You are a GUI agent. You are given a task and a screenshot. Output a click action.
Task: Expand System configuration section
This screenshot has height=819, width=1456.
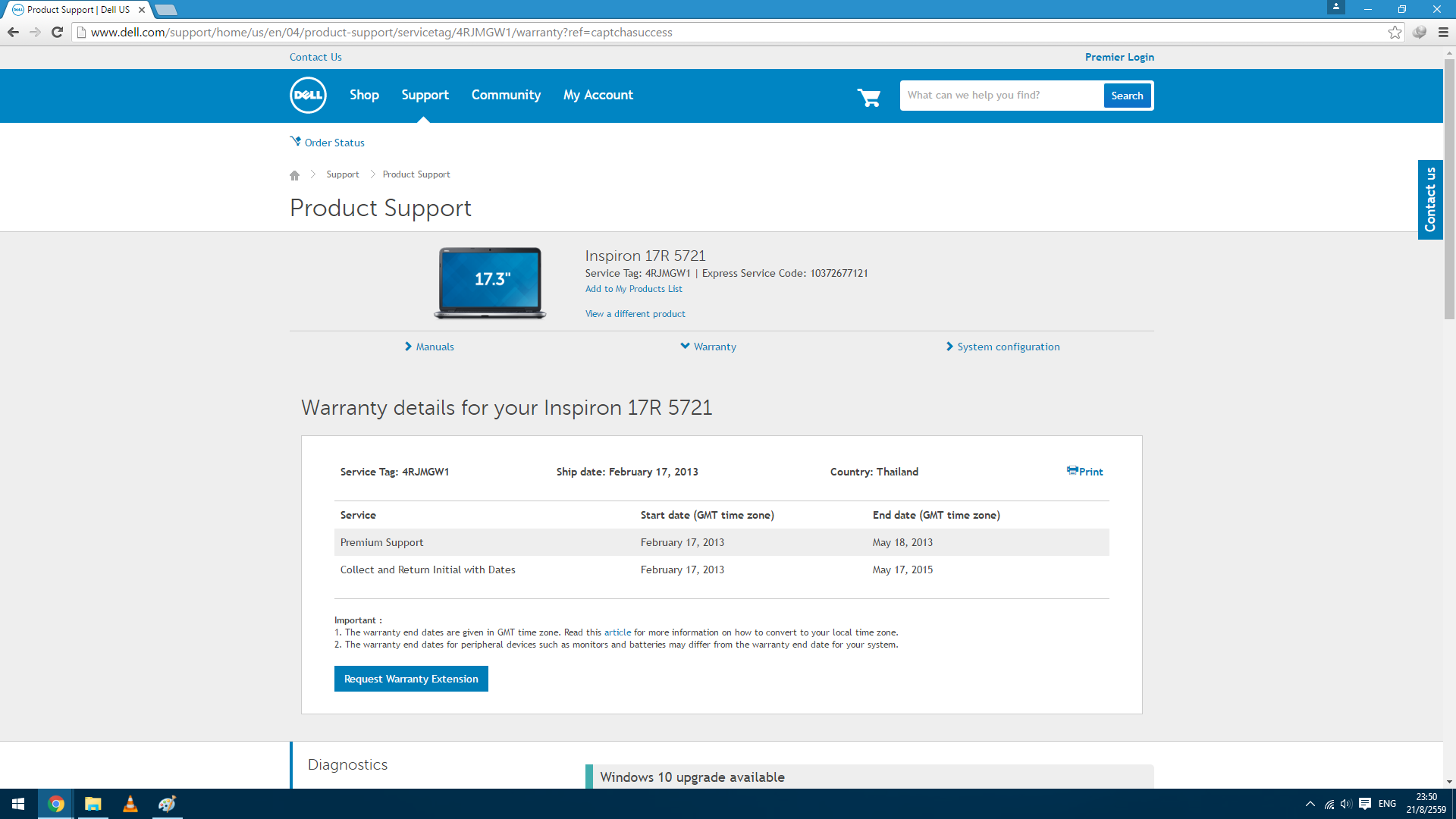pyautogui.click(x=1003, y=347)
